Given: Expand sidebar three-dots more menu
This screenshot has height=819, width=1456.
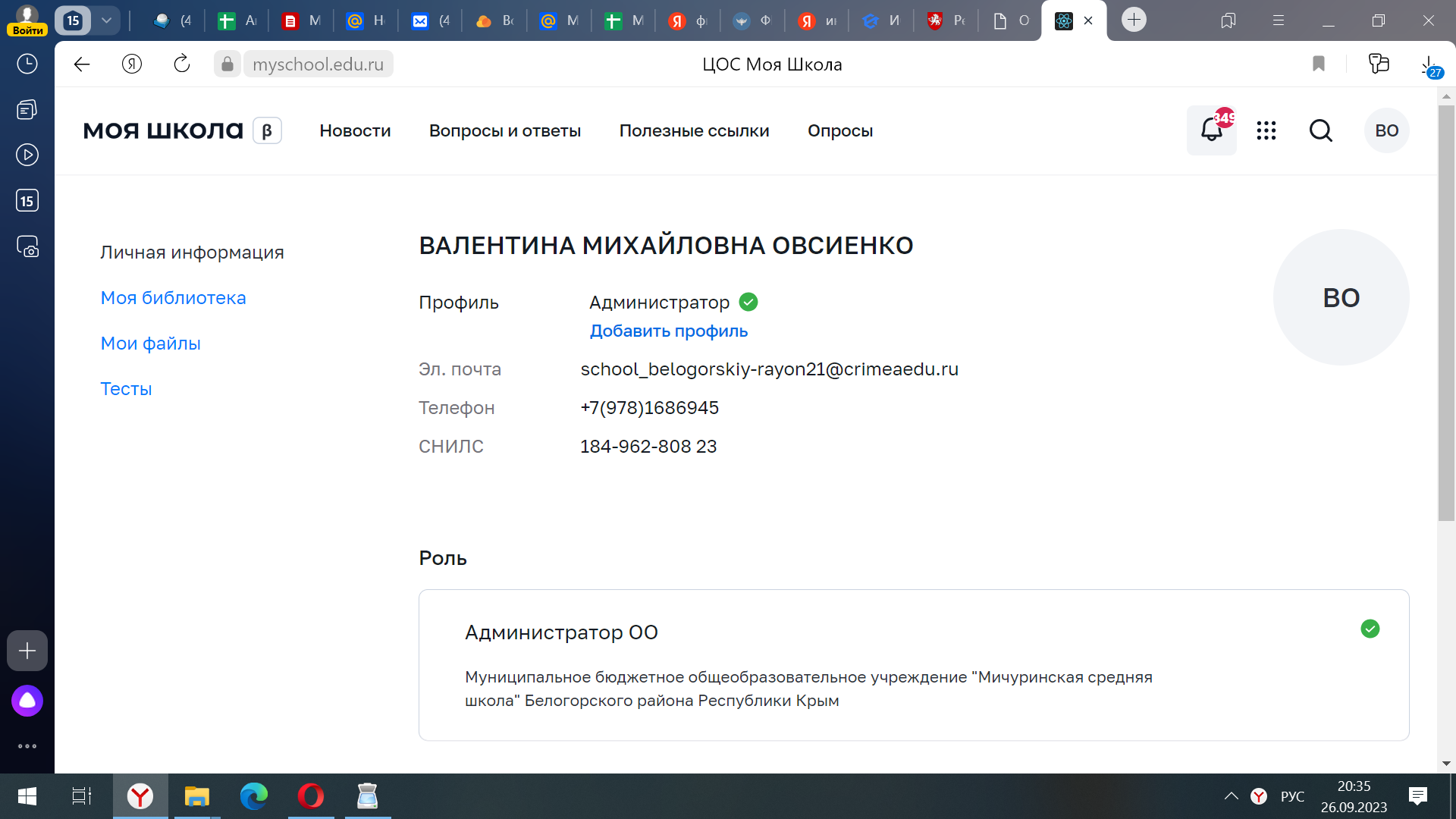Looking at the screenshot, I should coord(27,746).
